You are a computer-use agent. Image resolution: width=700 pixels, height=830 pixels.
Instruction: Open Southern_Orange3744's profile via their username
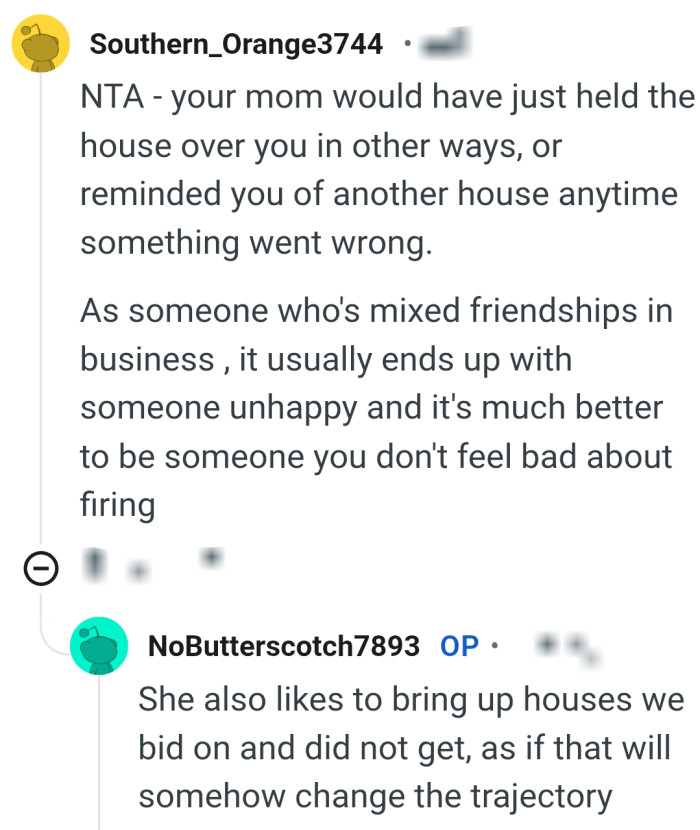coord(237,44)
